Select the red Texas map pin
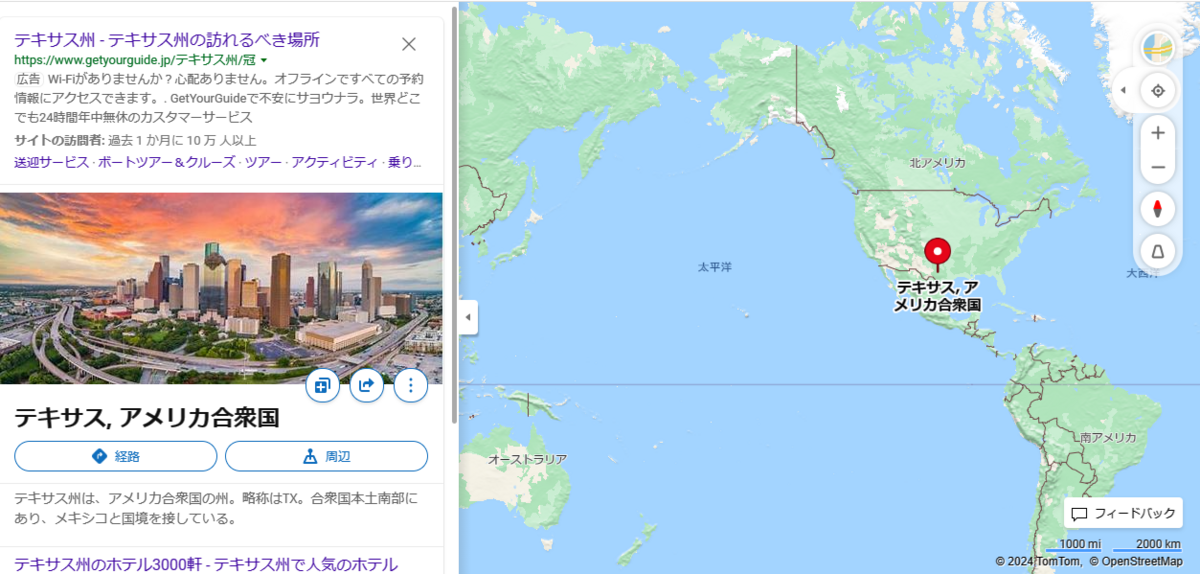The height and width of the screenshot is (574, 1200). tap(937, 254)
